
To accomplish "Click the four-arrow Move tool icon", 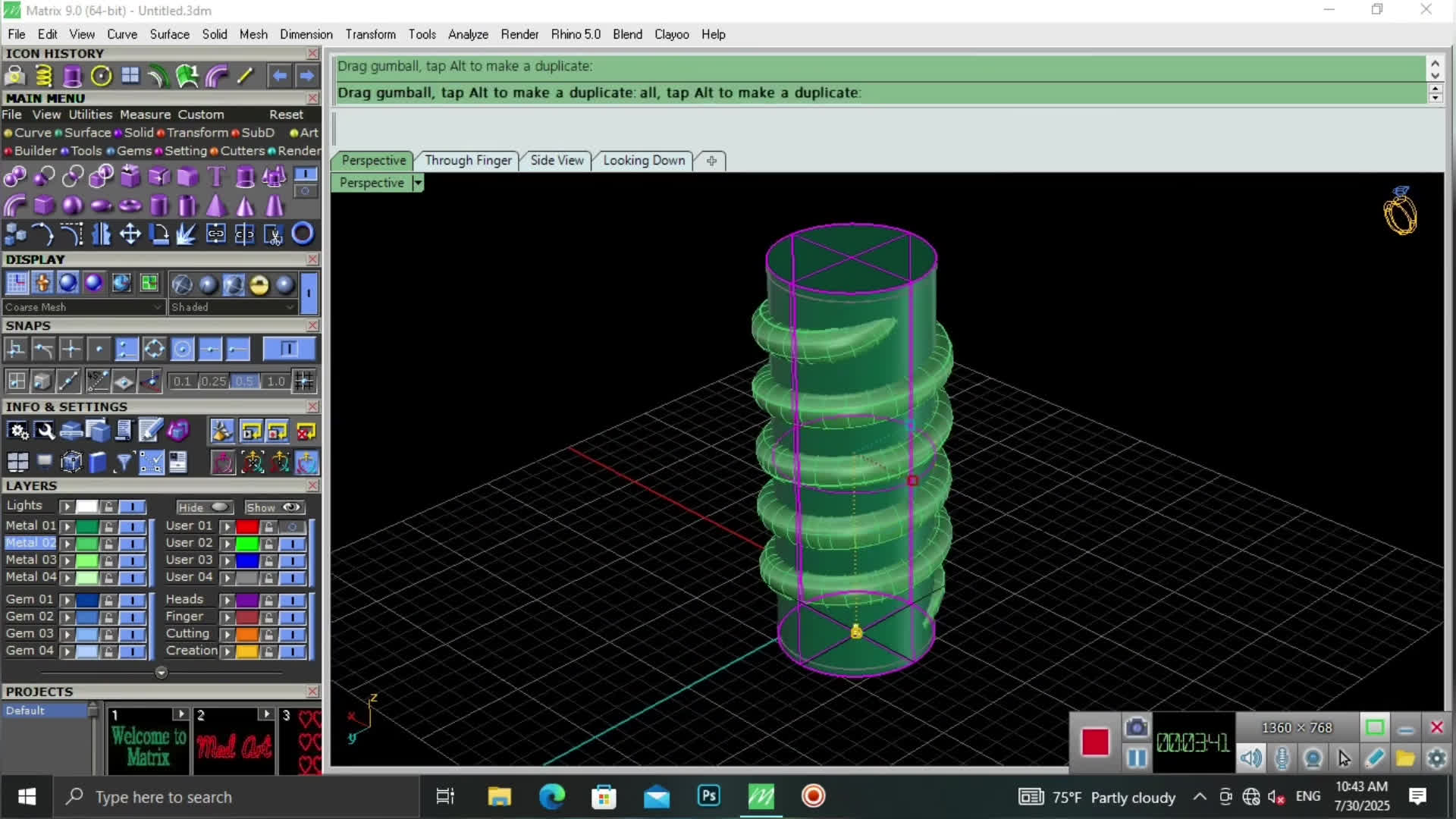I will click(130, 234).
